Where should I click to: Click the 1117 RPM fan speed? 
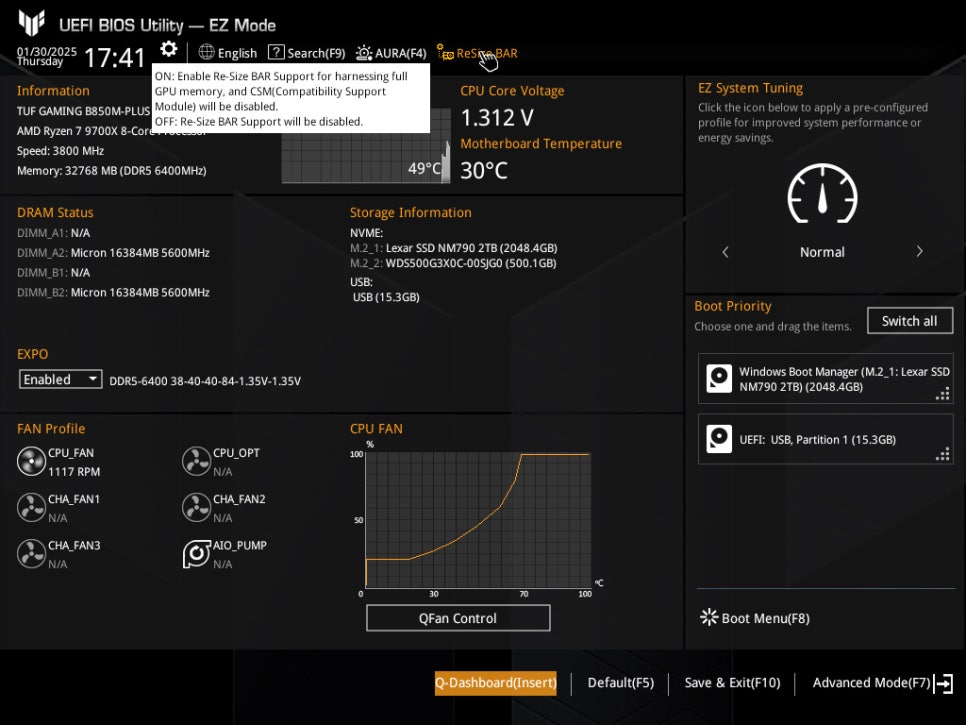pyautogui.click(x=74, y=471)
